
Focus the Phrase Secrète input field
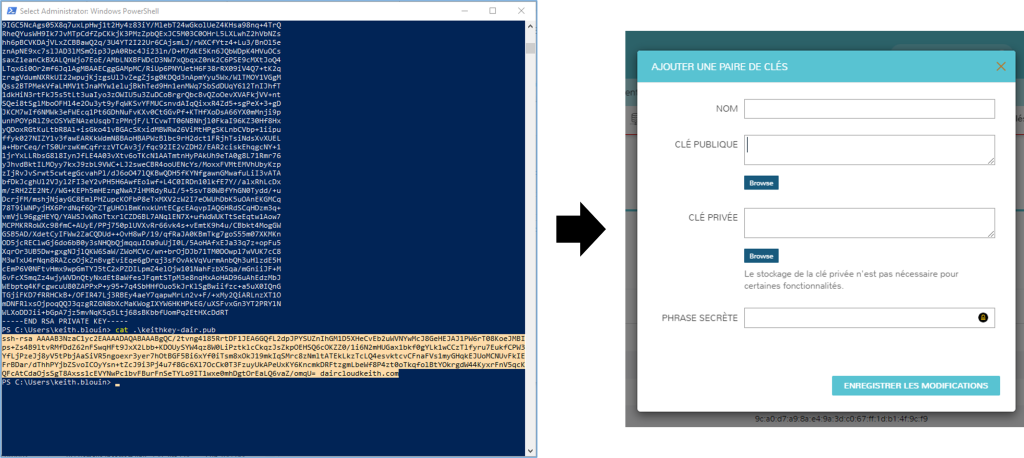(860, 318)
